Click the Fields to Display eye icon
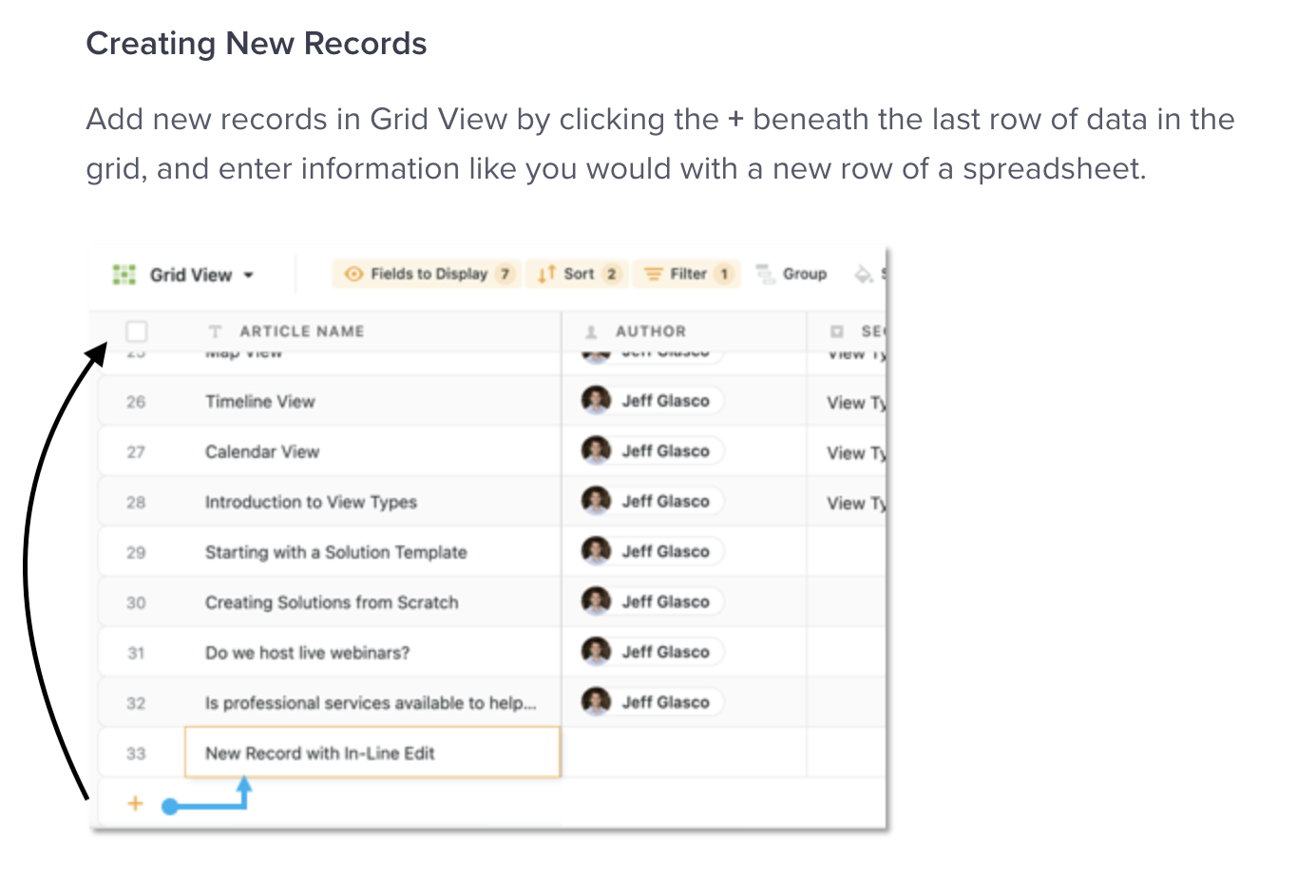 (x=353, y=274)
